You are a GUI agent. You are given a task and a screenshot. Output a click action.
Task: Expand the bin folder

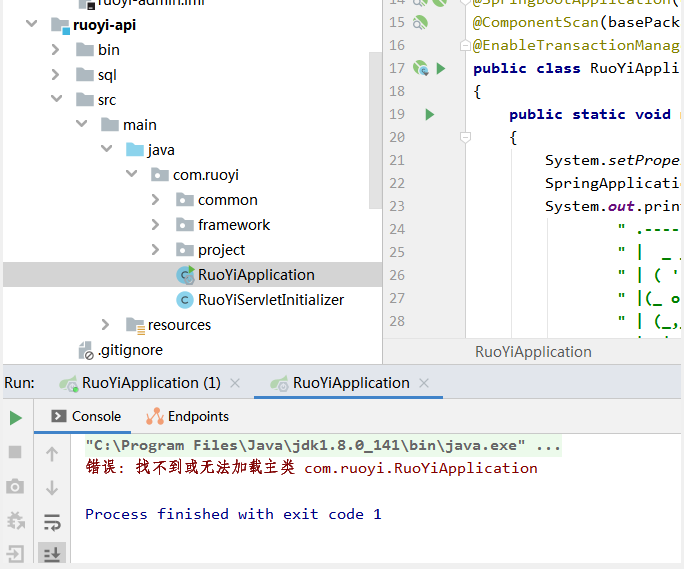pyautogui.click(x=55, y=50)
